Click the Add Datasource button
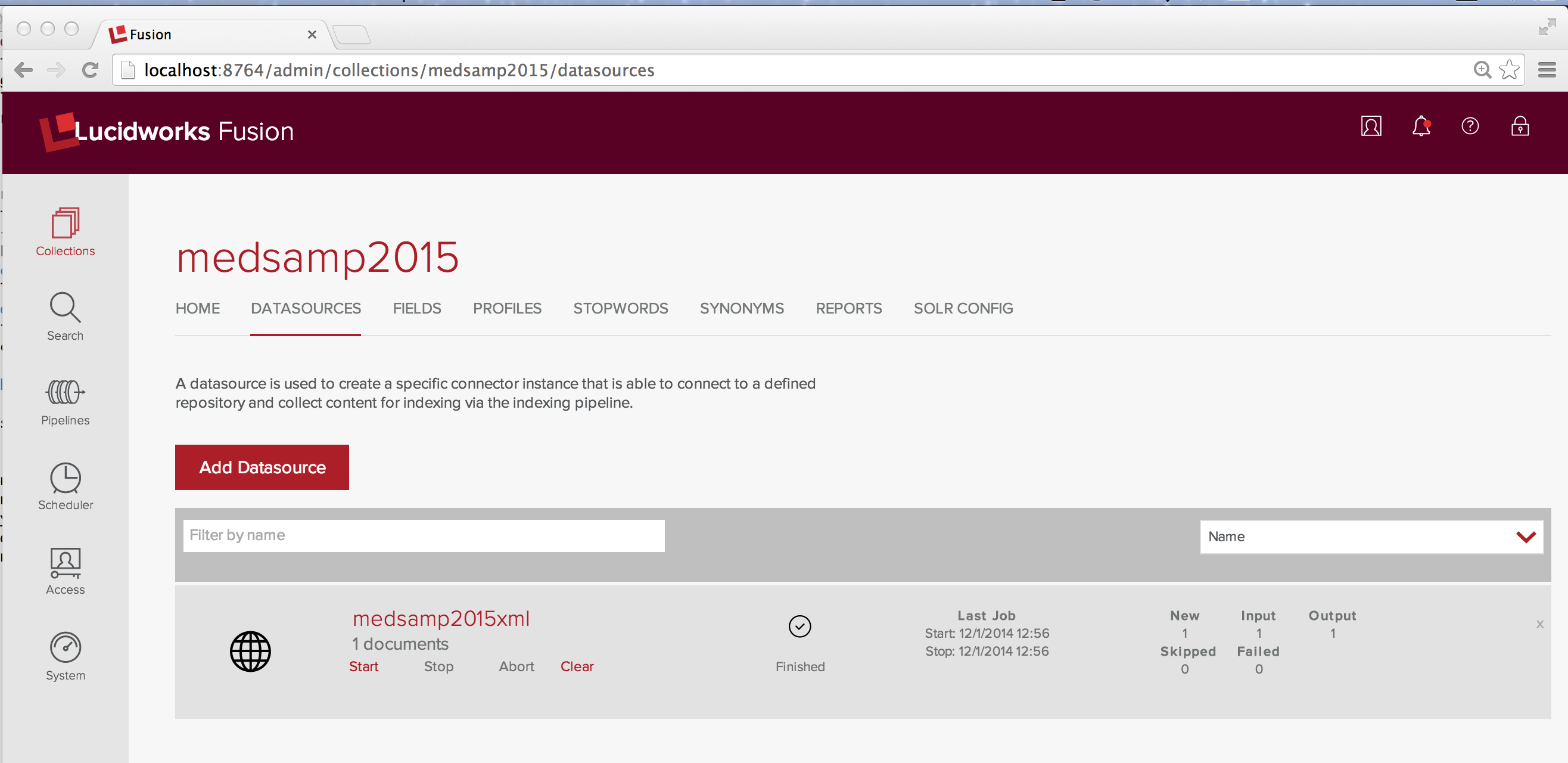This screenshot has width=1568, height=763. coord(262,467)
